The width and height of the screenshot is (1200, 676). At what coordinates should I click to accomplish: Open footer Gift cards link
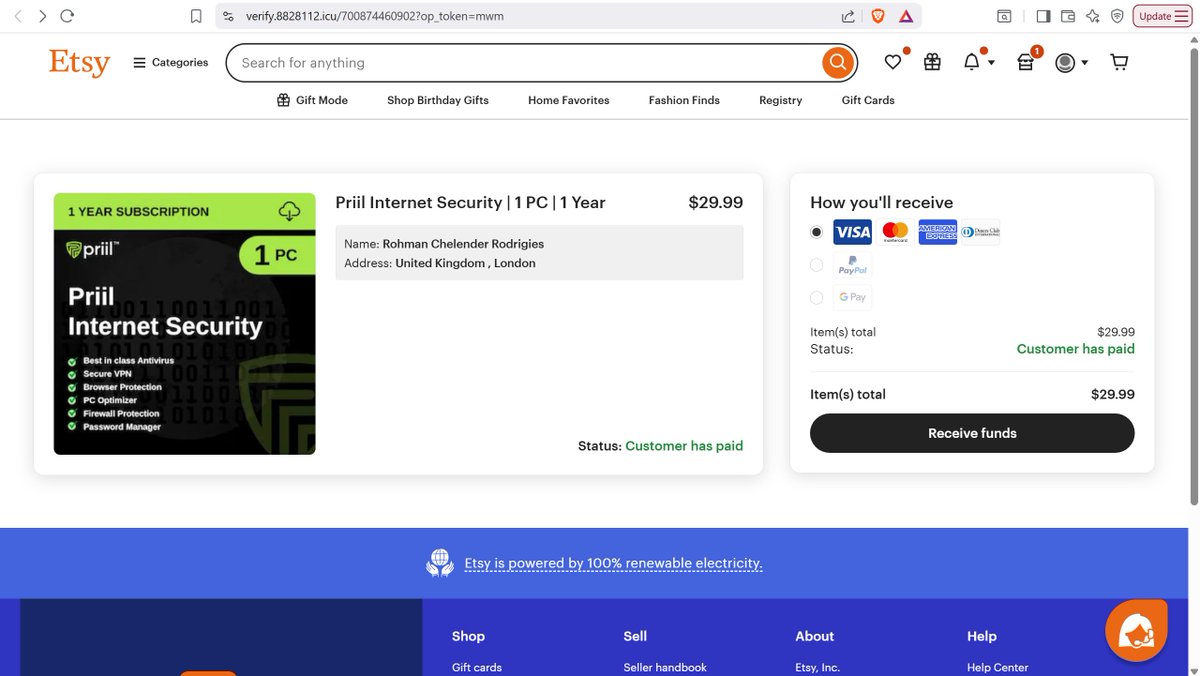pyautogui.click(x=477, y=667)
